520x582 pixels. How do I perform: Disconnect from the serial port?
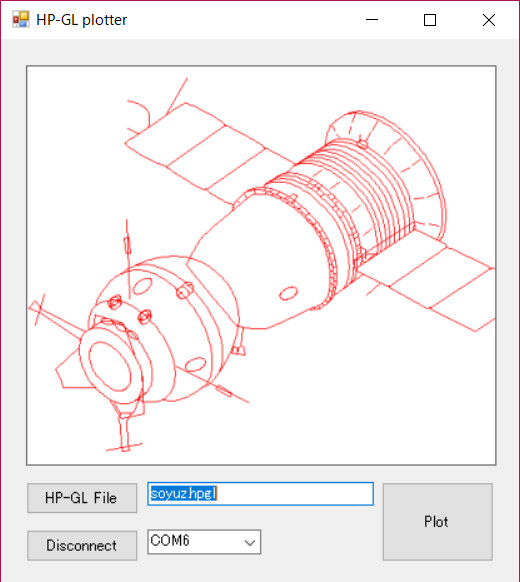click(82, 545)
